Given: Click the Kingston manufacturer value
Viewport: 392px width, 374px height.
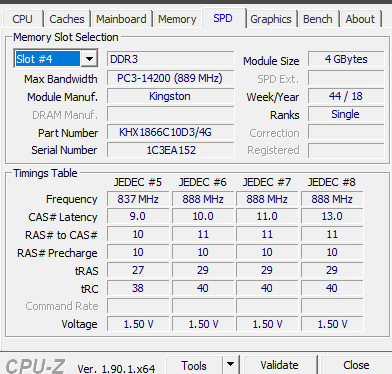Looking at the screenshot, I should tap(170, 96).
